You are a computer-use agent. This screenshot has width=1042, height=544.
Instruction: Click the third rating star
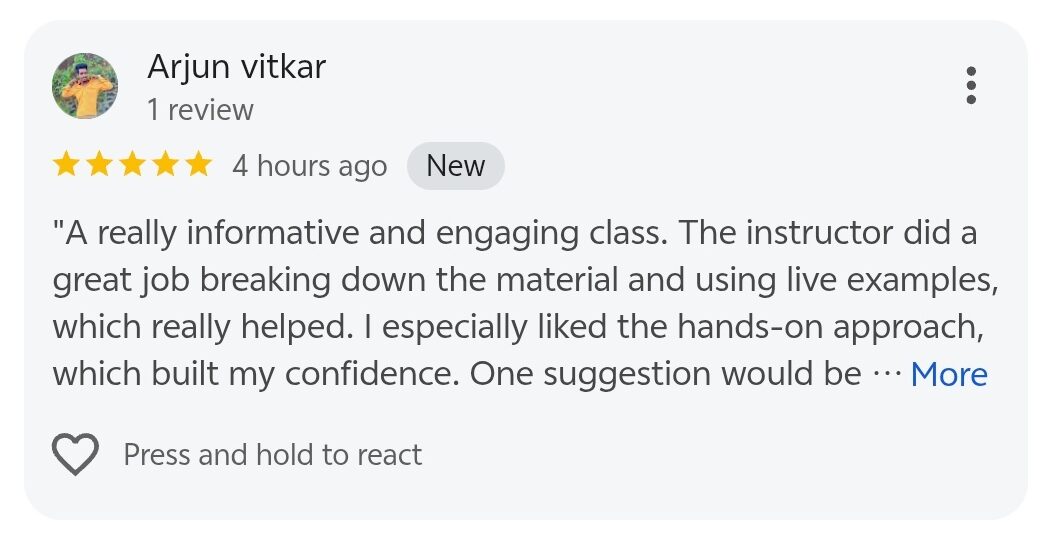[132, 165]
